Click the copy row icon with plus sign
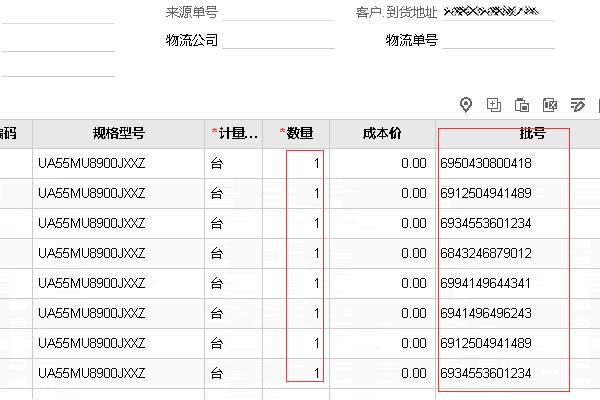Screen dimensions: 600x400 pos(494,105)
